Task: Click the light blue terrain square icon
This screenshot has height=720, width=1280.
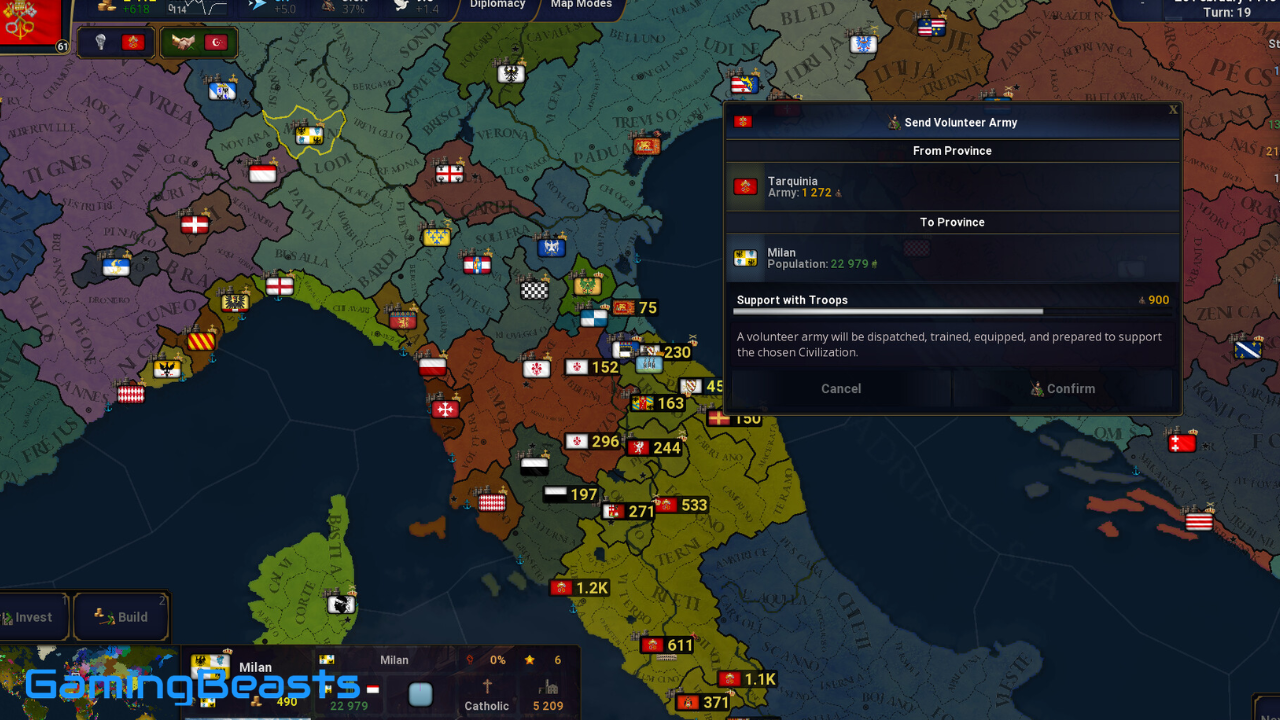Action: (421, 694)
